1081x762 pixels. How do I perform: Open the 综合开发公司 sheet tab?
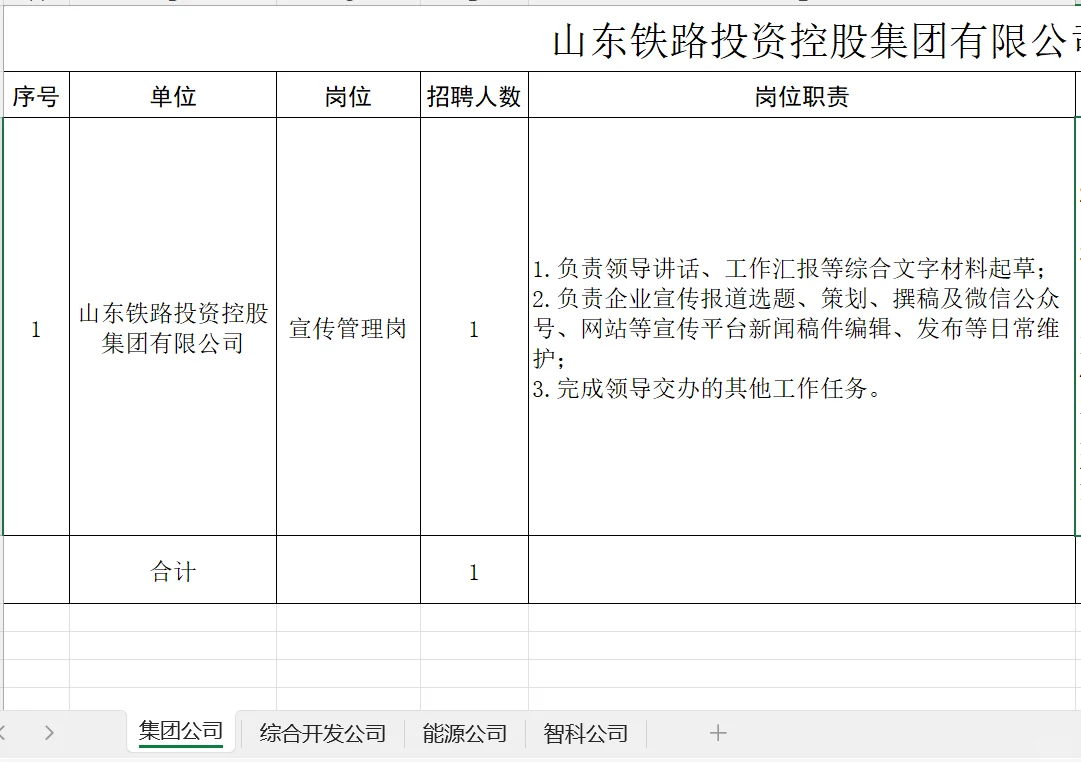pyautogui.click(x=323, y=733)
